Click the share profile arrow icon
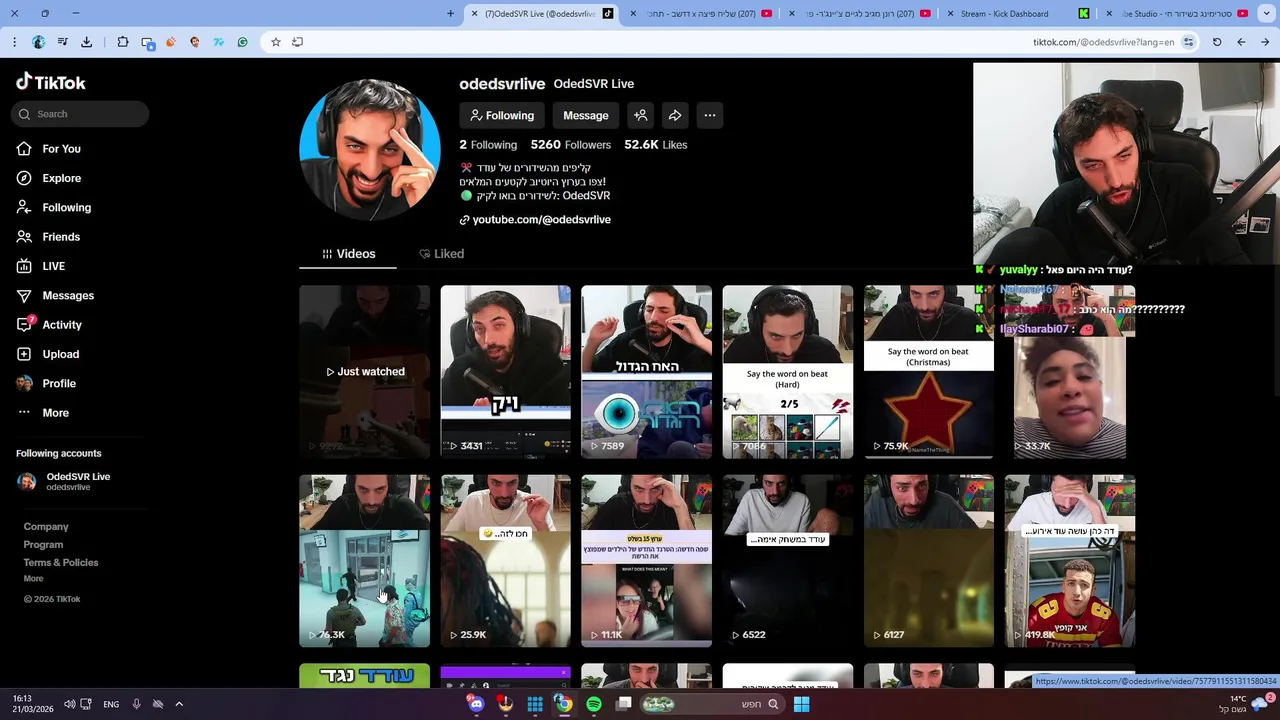The height and width of the screenshot is (720, 1280). click(x=675, y=115)
